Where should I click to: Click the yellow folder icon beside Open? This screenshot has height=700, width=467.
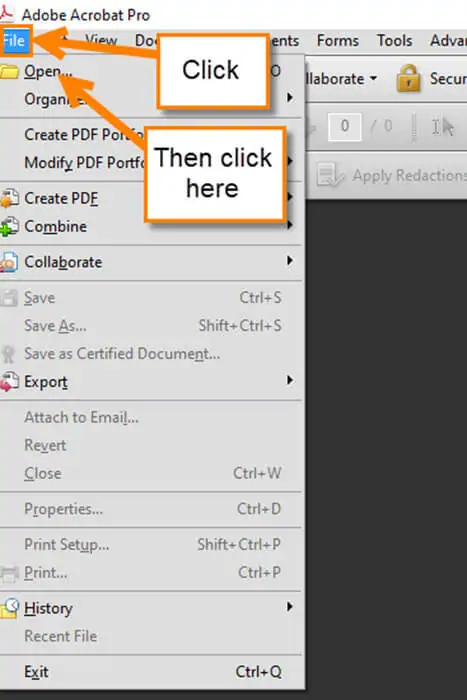pyautogui.click(x=9, y=71)
